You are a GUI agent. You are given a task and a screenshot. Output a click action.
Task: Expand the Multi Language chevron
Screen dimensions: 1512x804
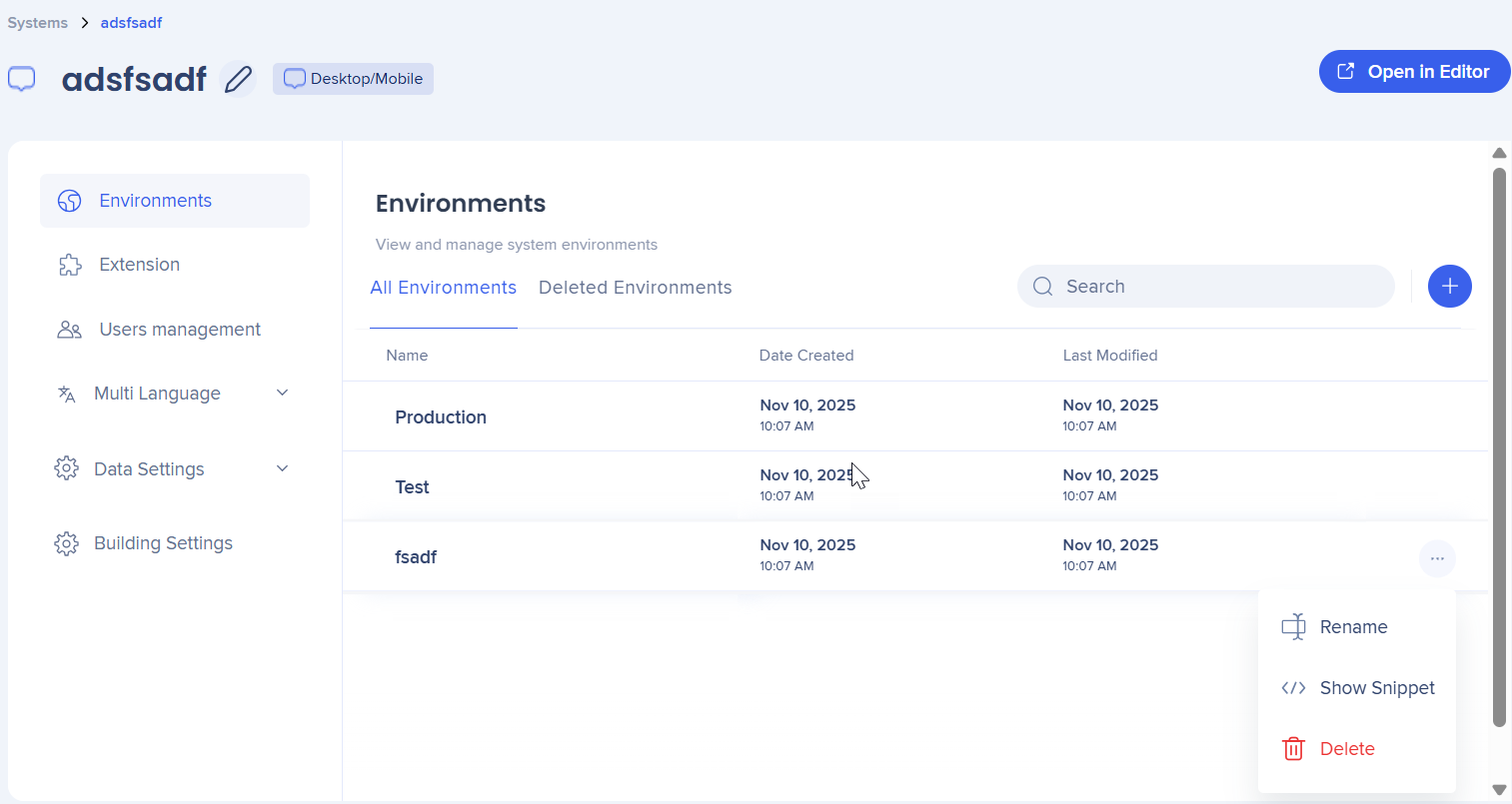click(x=282, y=394)
